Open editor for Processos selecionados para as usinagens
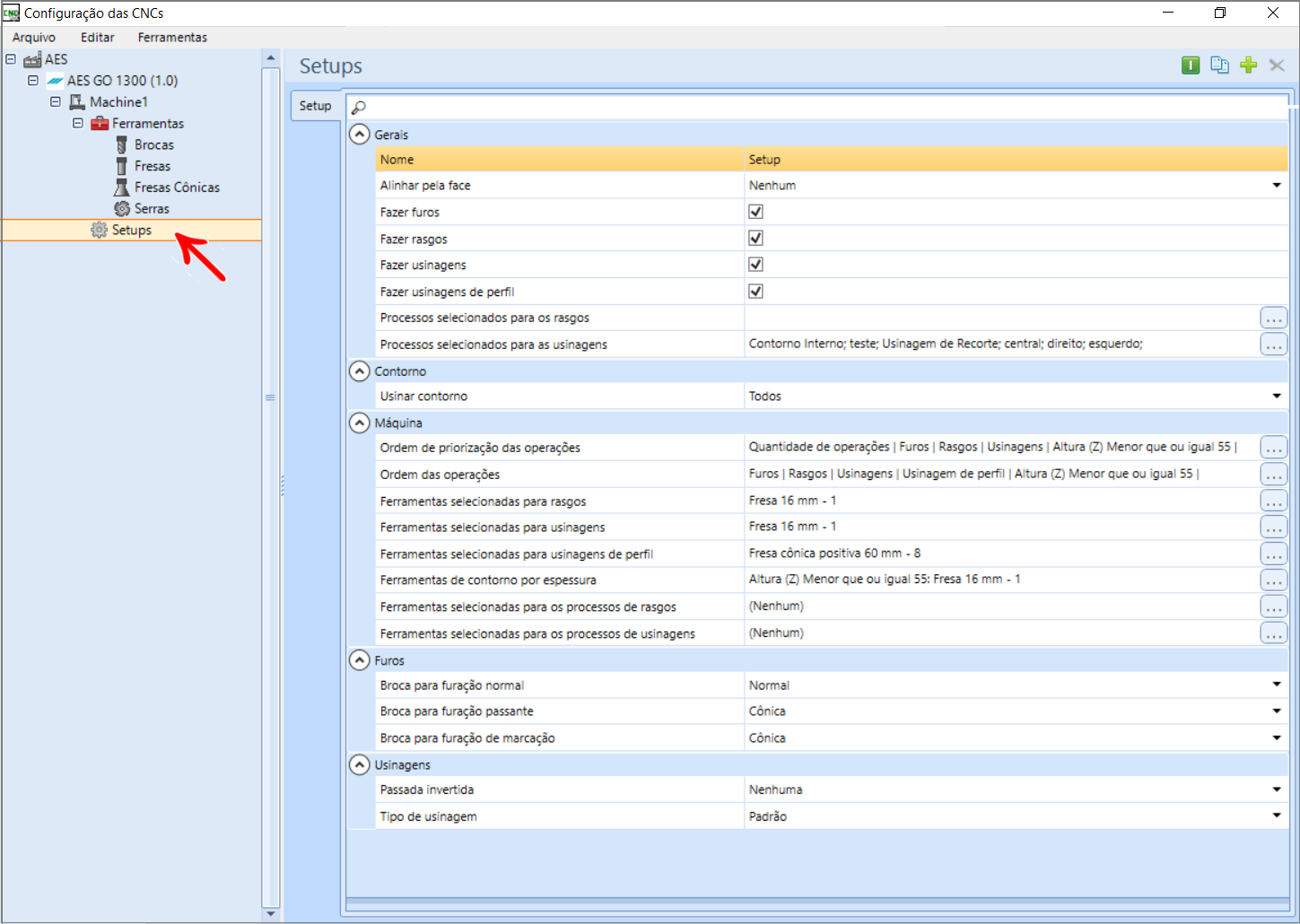 [x=1273, y=344]
